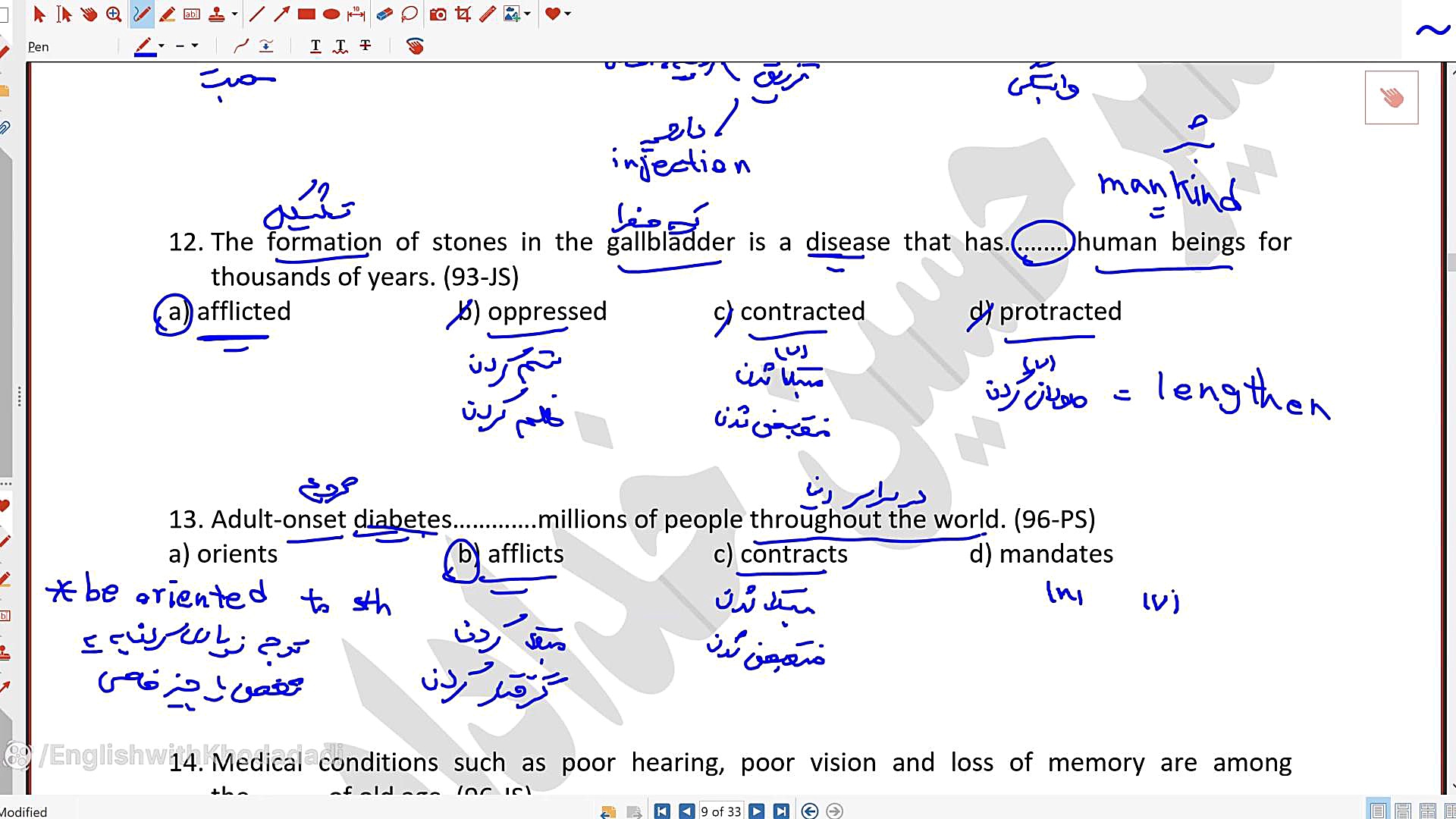Open the stamp tool dropdown arrow

point(234,14)
